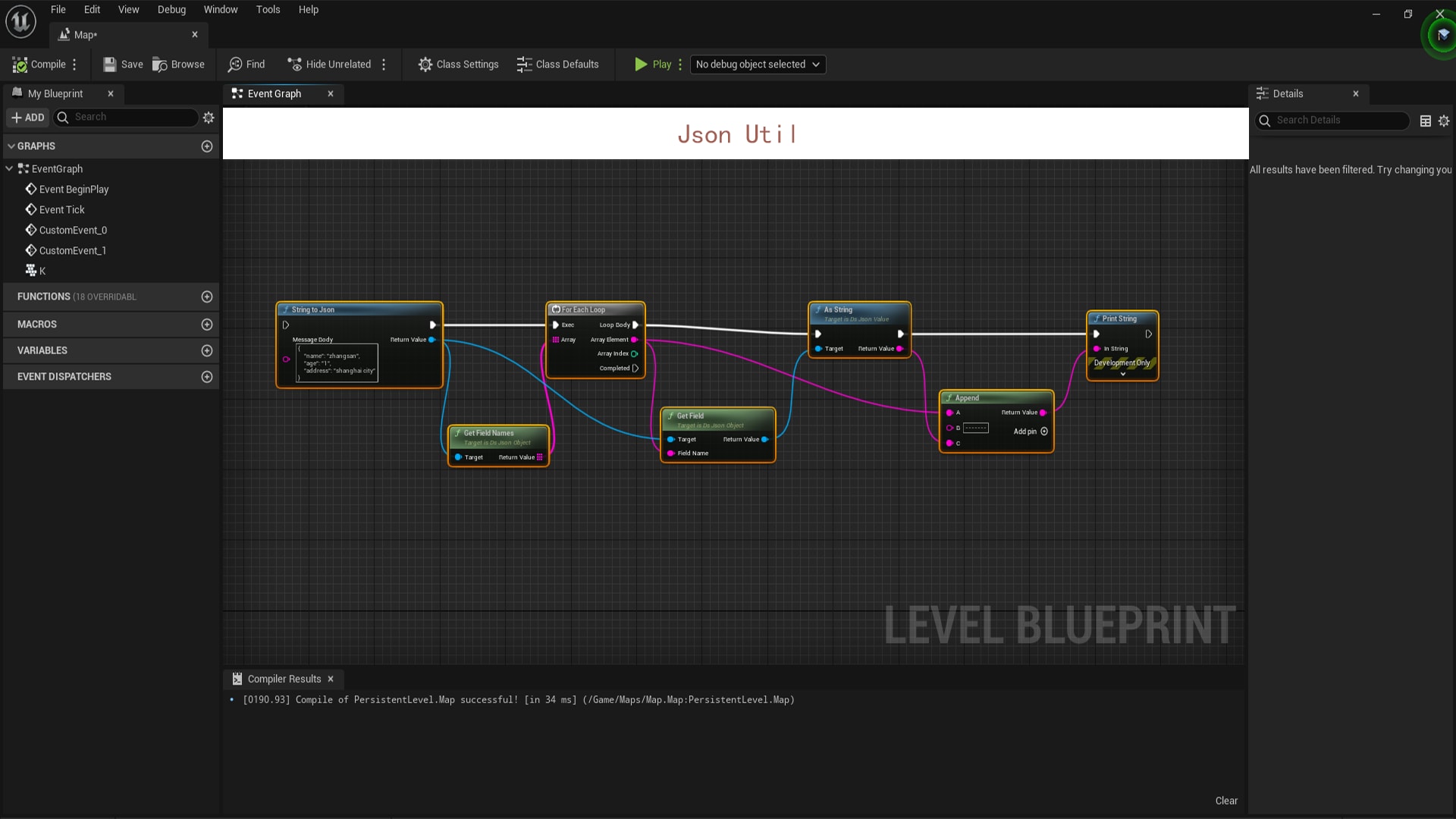Screen dimensions: 1456x819
Task: Click the ADD button in My Blueprint
Action: coord(28,118)
